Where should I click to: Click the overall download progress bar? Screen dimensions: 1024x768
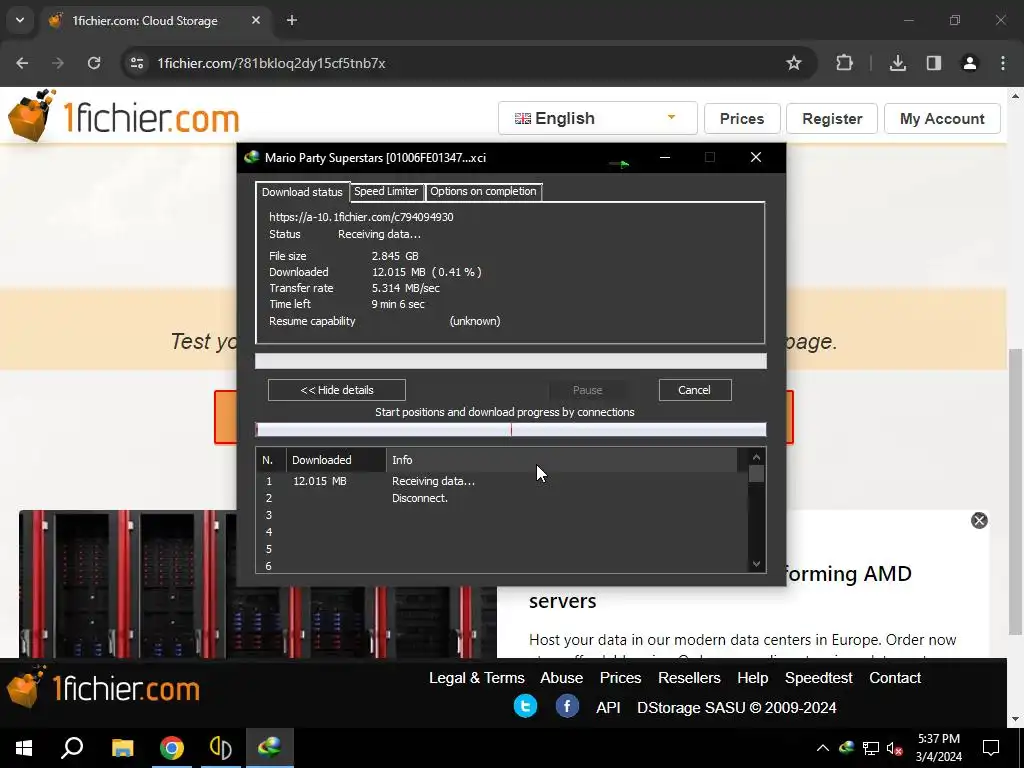[x=511, y=361]
